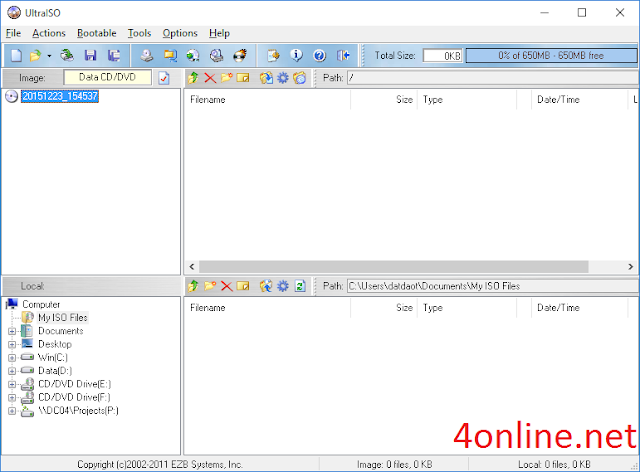Select Computer in the Local tree
640x472 pixels.
tap(41, 304)
